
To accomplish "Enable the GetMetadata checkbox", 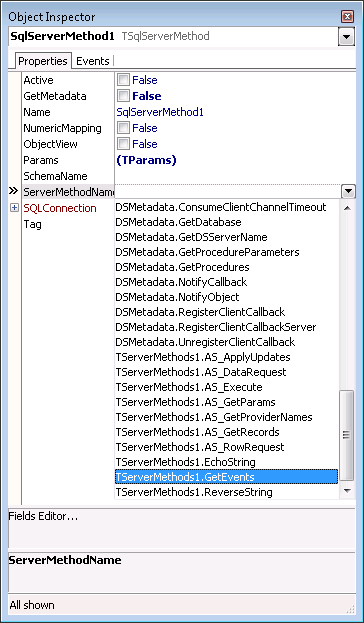I will (124, 96).
